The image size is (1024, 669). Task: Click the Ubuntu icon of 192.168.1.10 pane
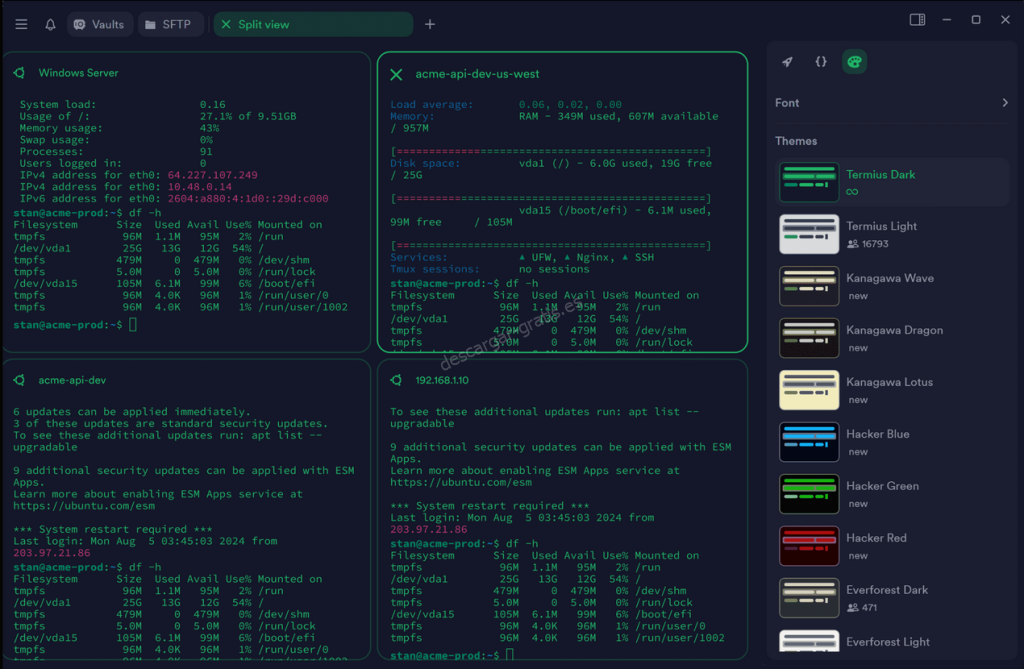(397, 380)
